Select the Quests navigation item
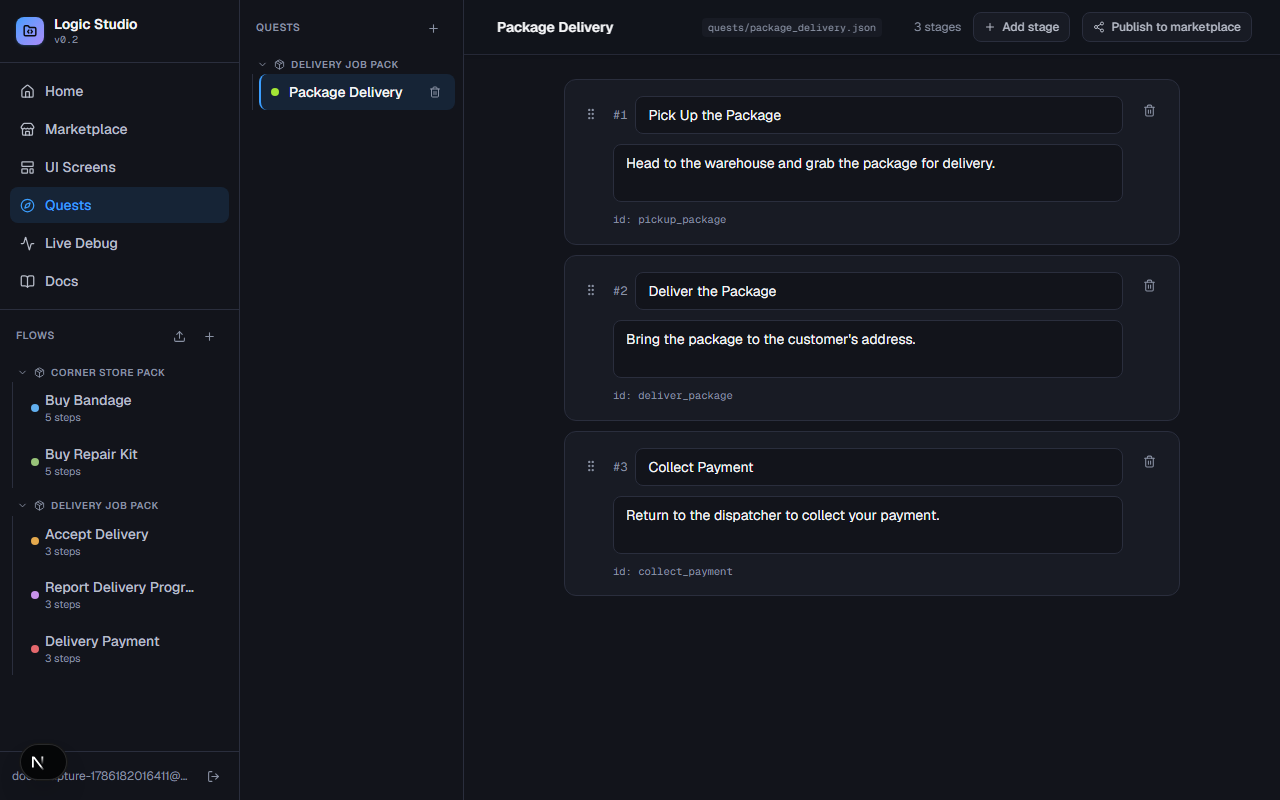The width and height of the screenshot is (1280, 800). (x=120, y=205)
